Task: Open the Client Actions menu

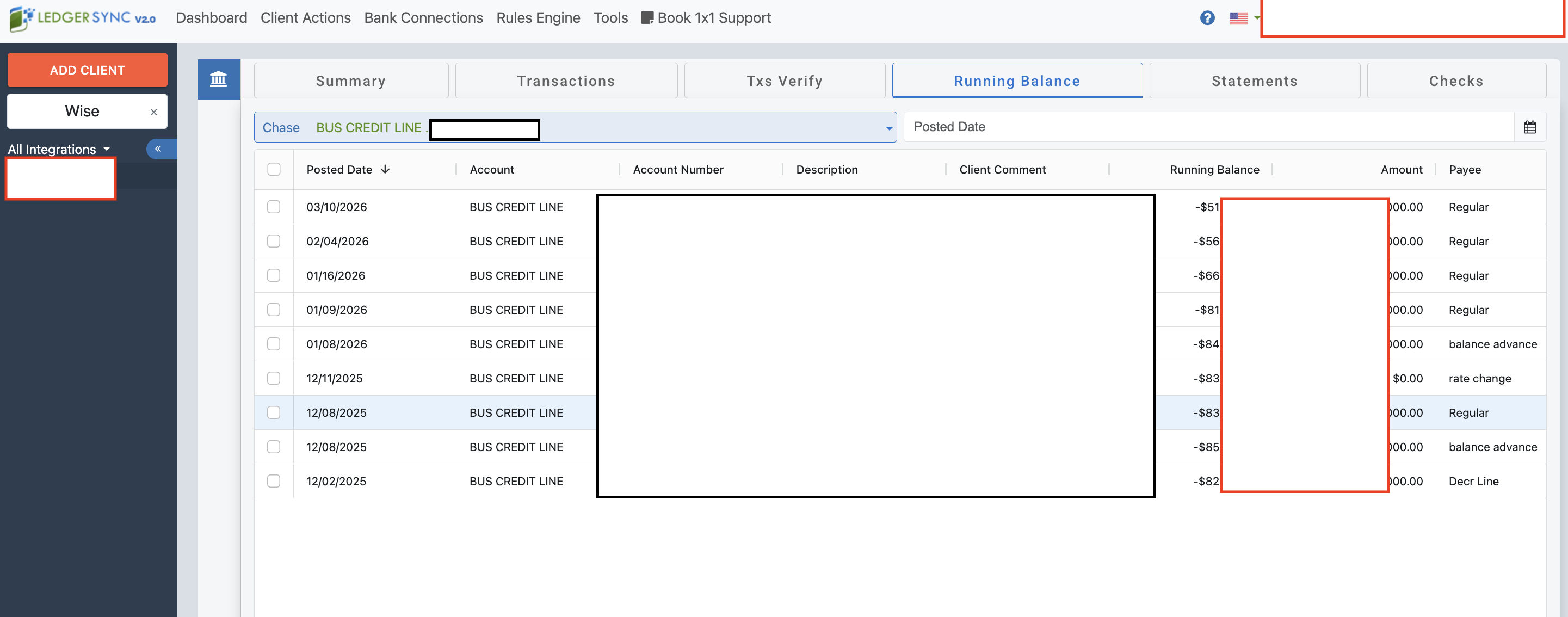Action: coord(305,18)
